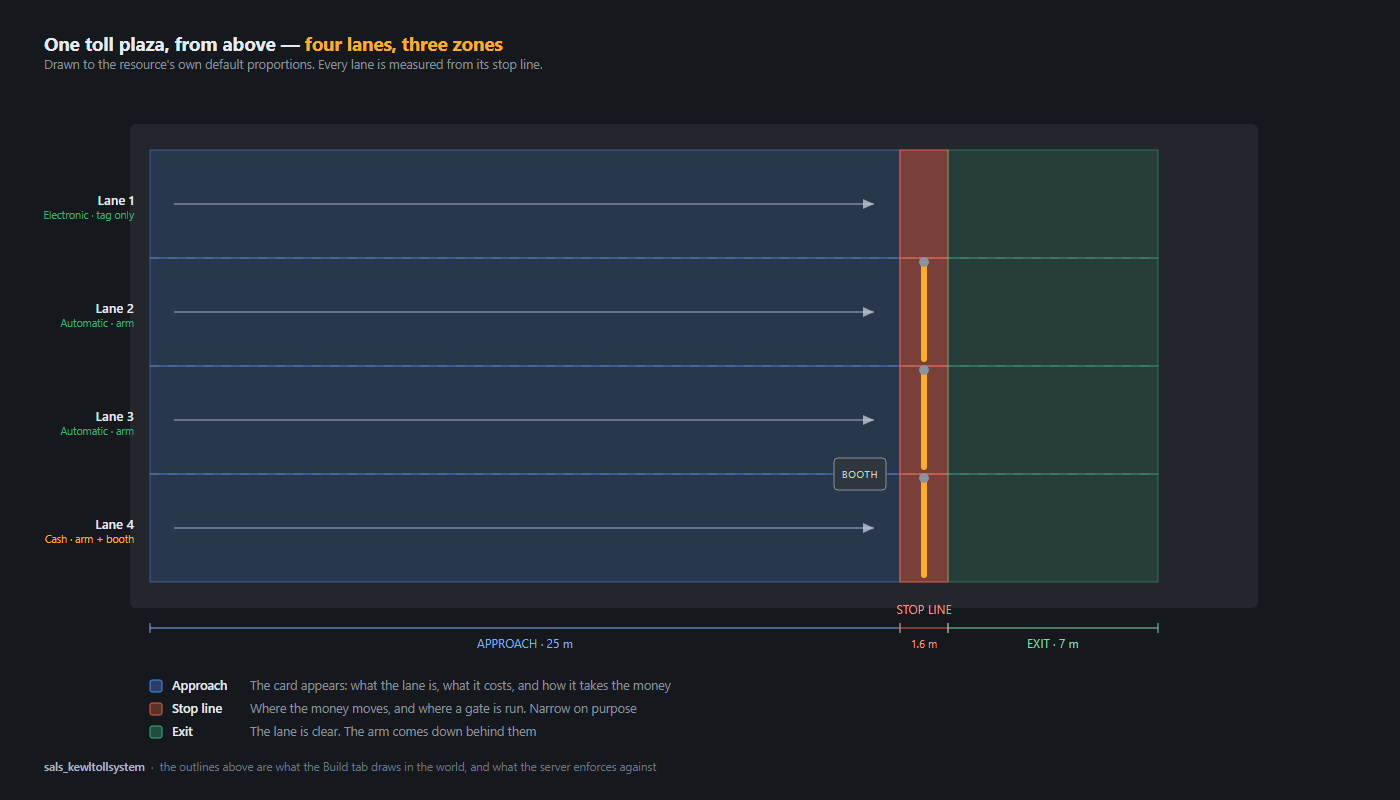
Task: Click the orange "four lanes, three zones" heading text
Action: (404, 44)
